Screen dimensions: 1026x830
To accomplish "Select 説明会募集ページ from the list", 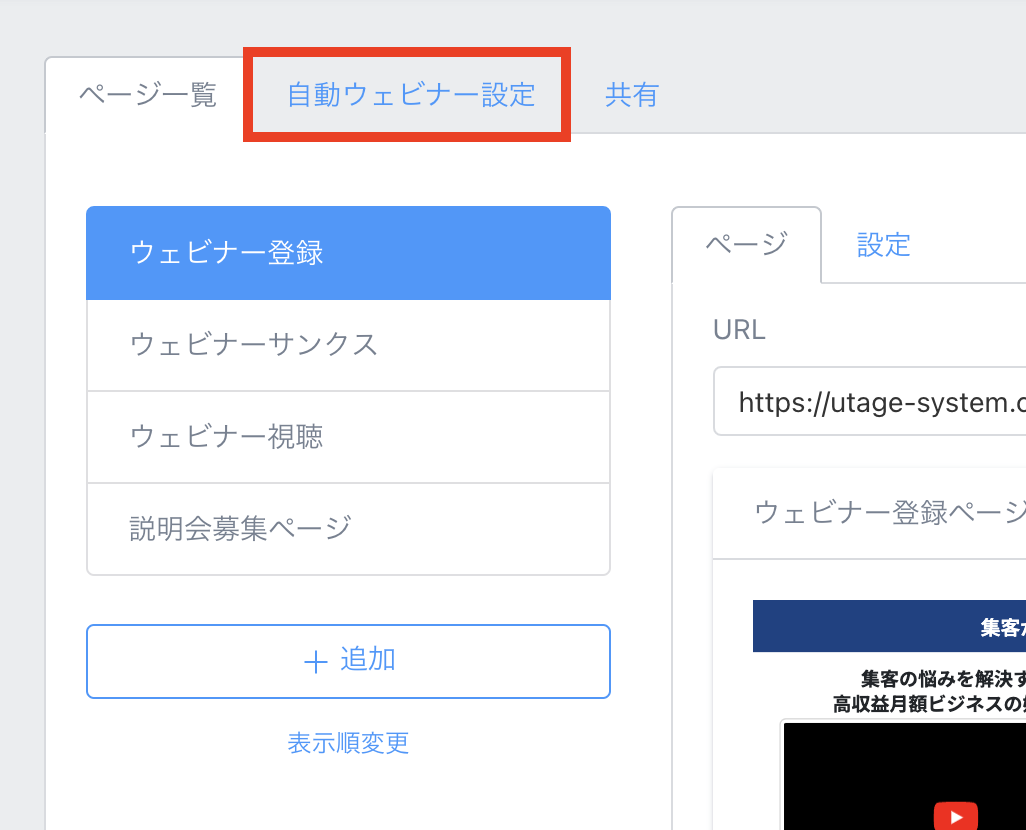I will [348, 528].
